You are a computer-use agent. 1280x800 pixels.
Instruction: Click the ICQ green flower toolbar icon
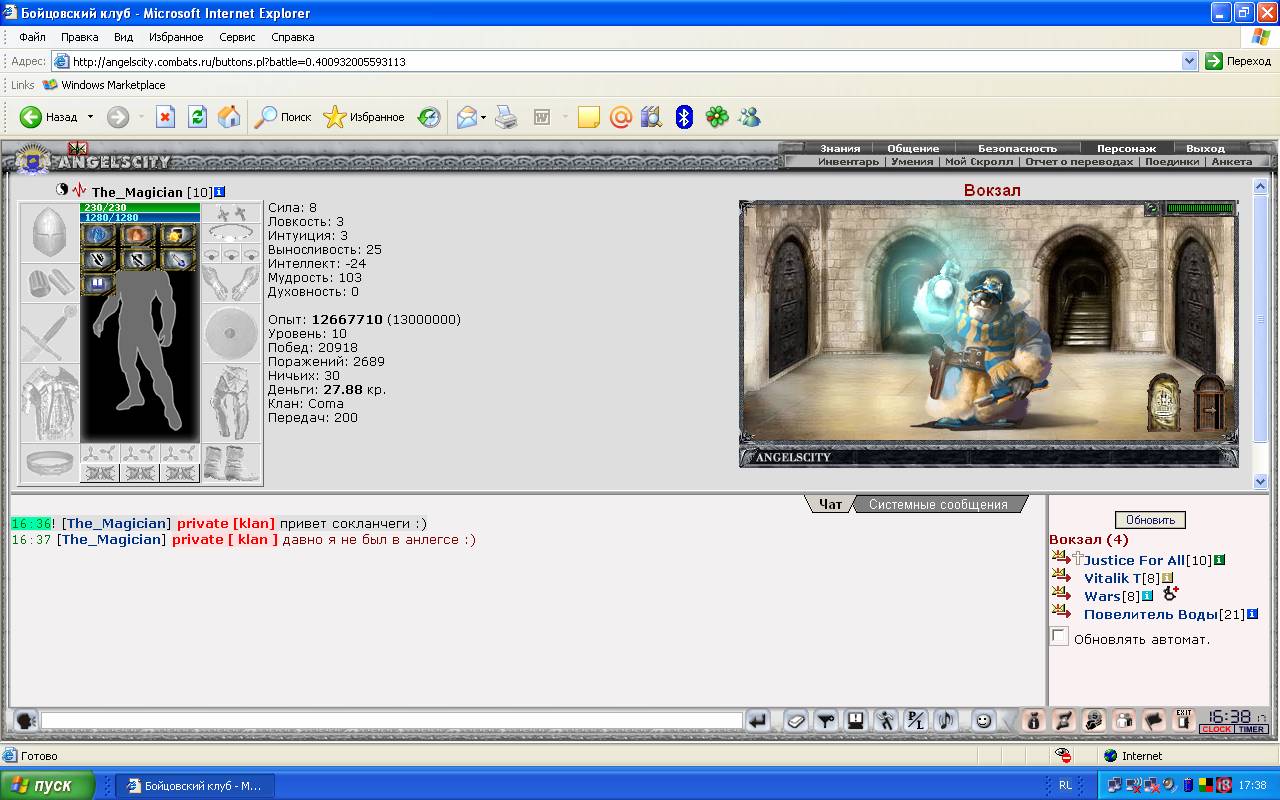[717, 117]
